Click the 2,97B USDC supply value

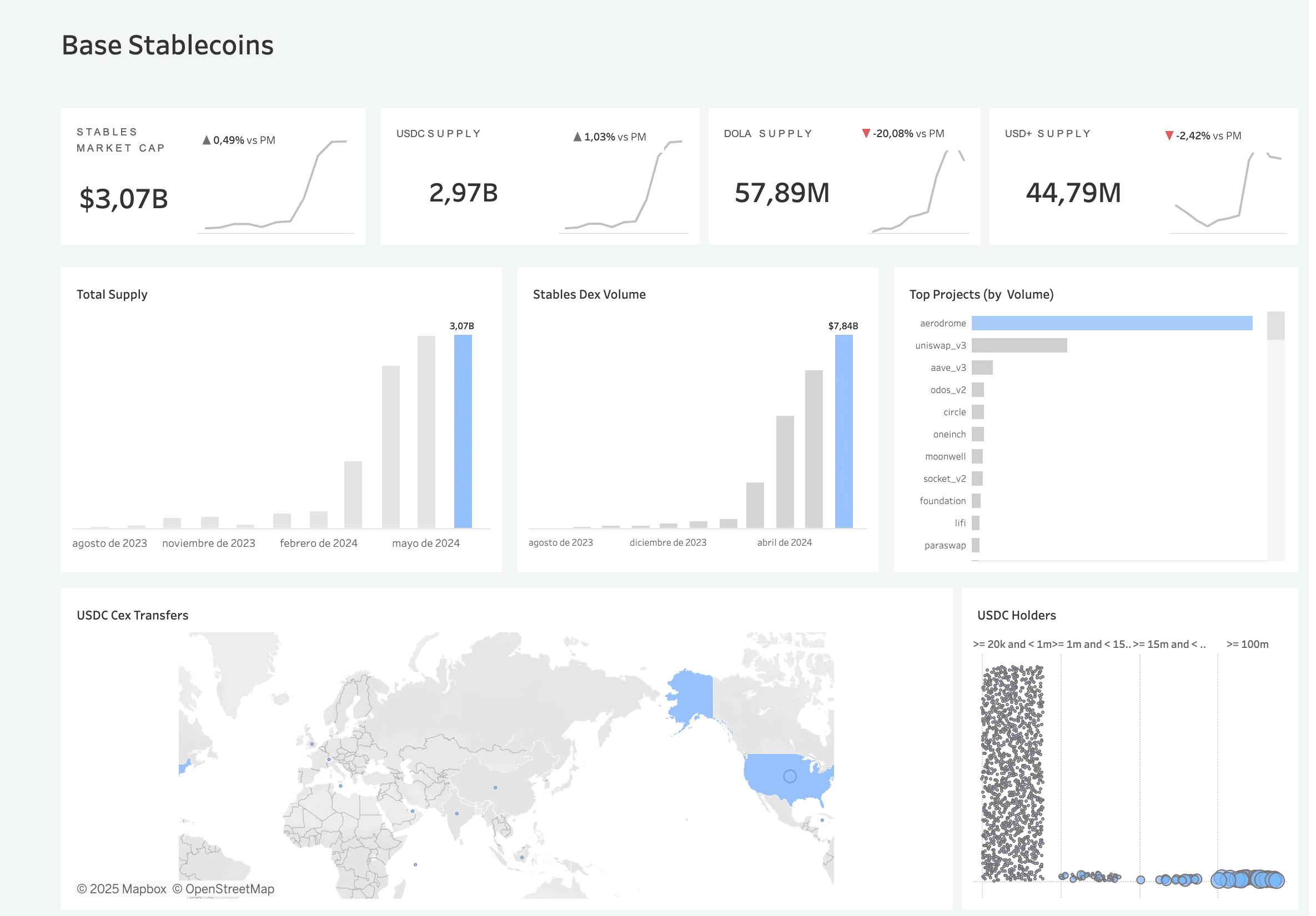tap(463, 193)
